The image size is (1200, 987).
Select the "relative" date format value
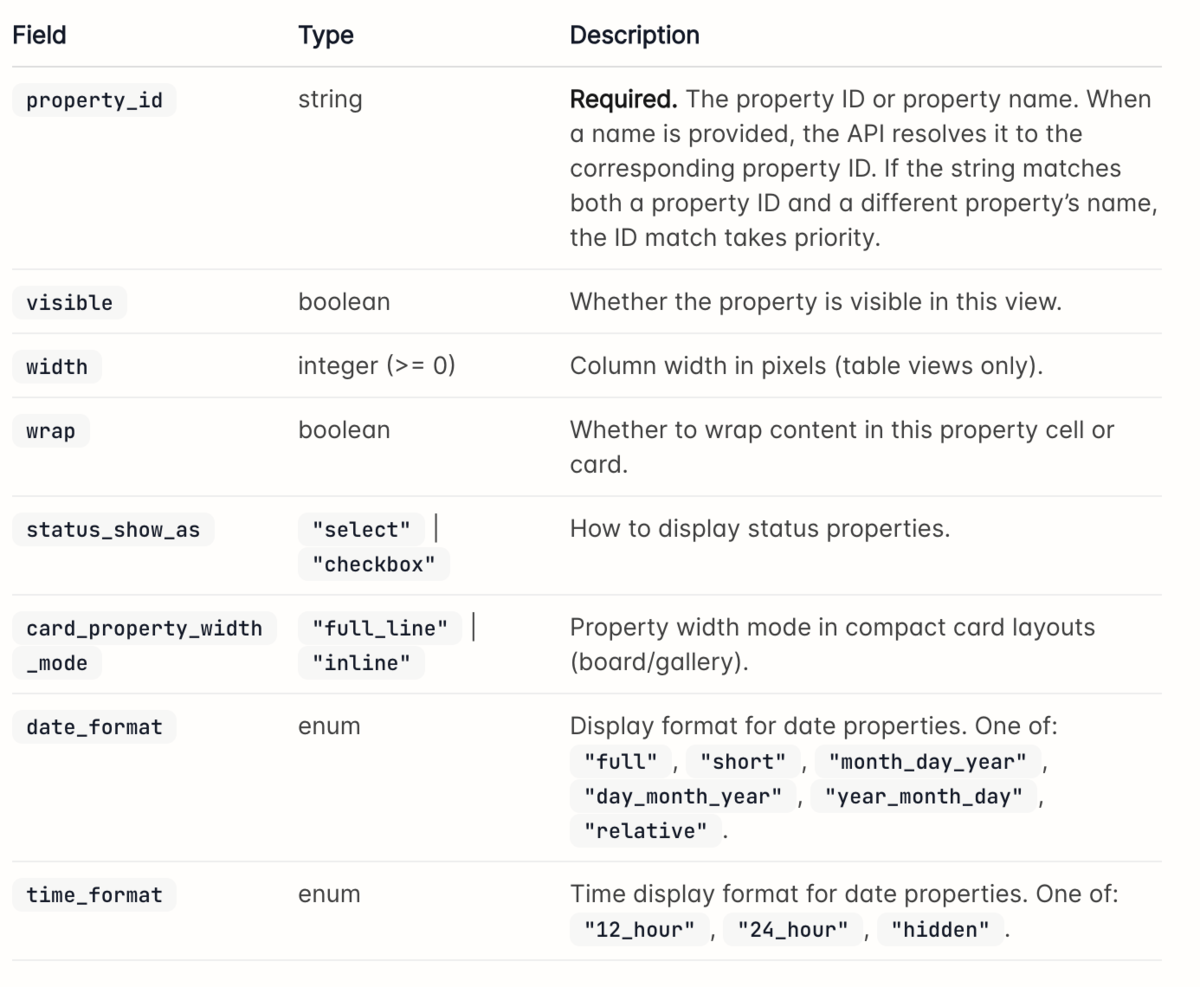pyautogui.click(x=645, y=831)
